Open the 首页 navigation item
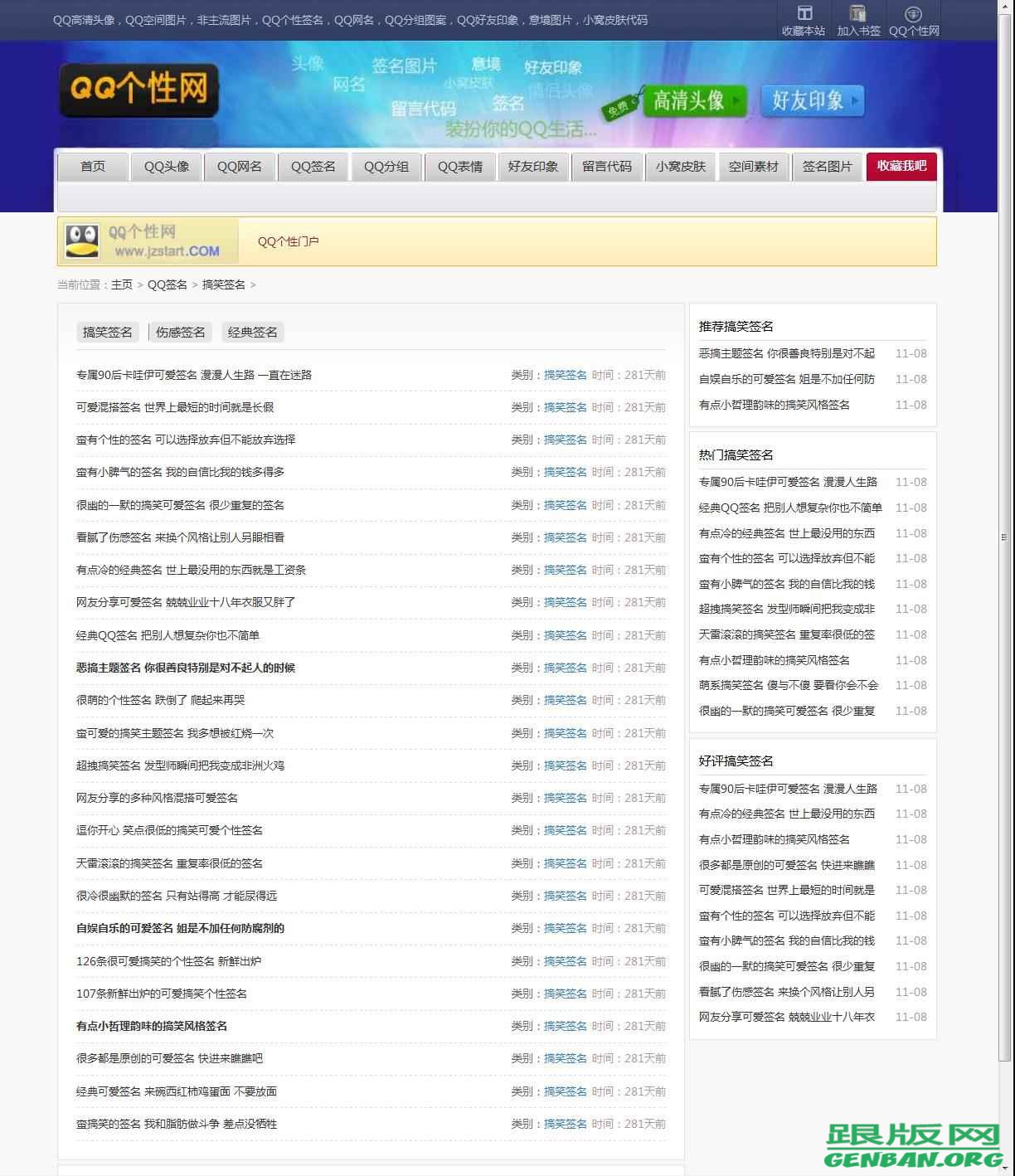The image size is (1015, 1176). tap(92, 166)
